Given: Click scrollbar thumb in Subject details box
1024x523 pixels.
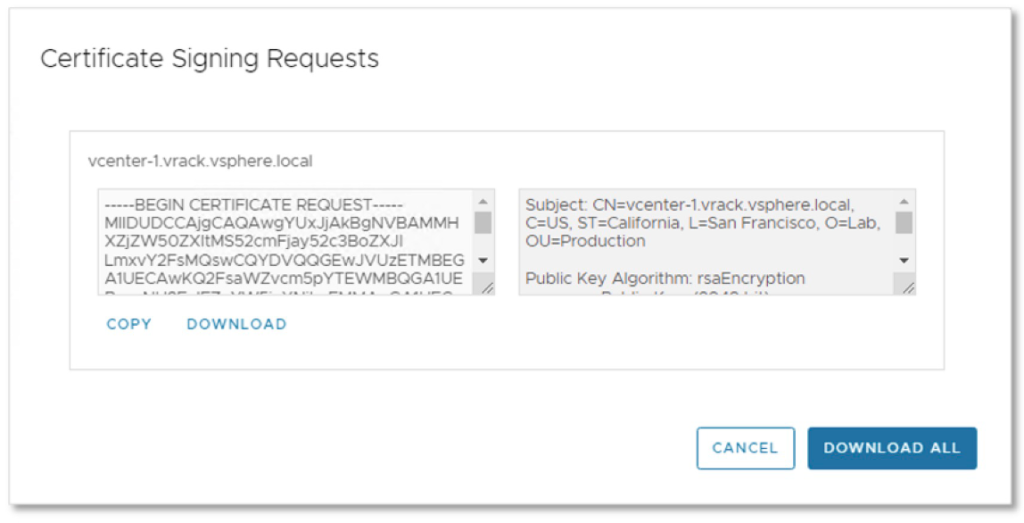Looking at the screenshot, I should click(x=904, y=221).
